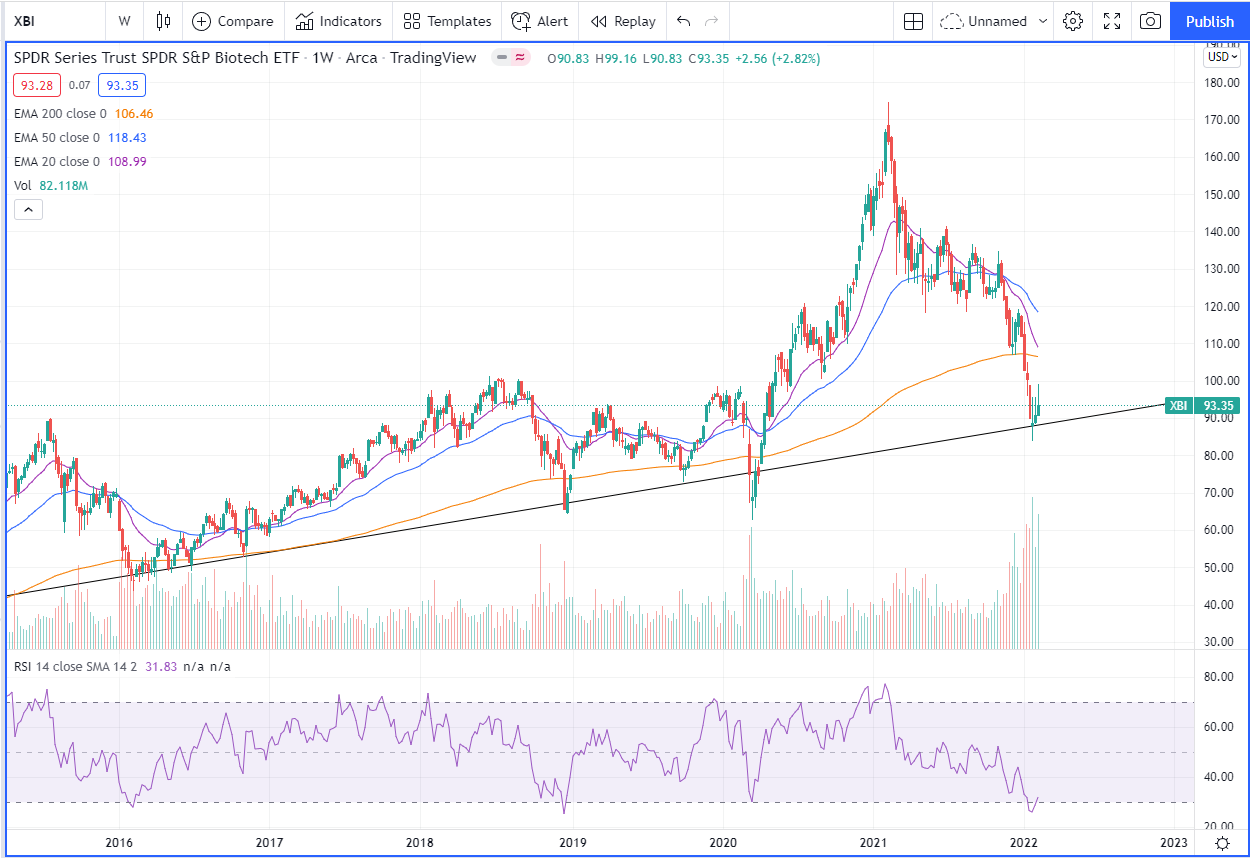The image size is (1250, 858).
Task: Click the 2023 label on time axis
Action: pyautogui.click(x=1172, y=842)
